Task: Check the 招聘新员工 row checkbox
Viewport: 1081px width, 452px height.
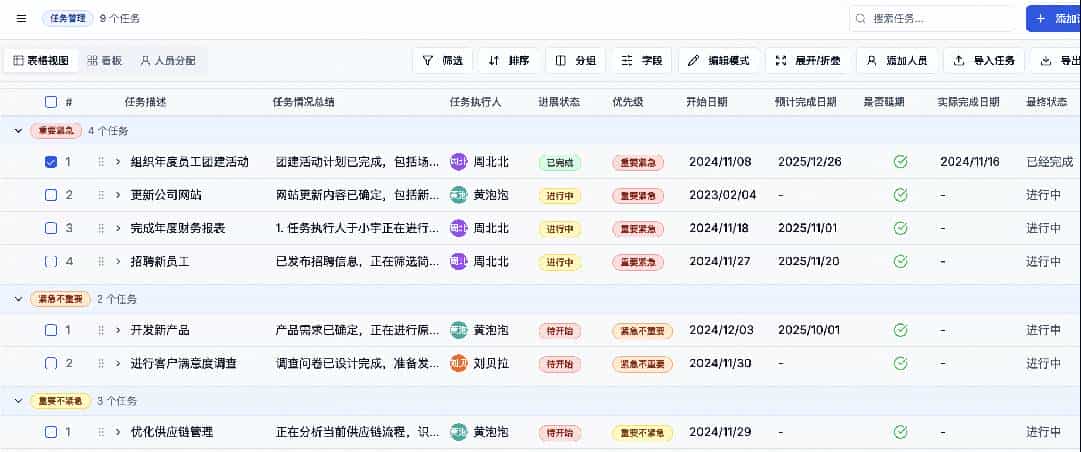Action: point(51,261)
